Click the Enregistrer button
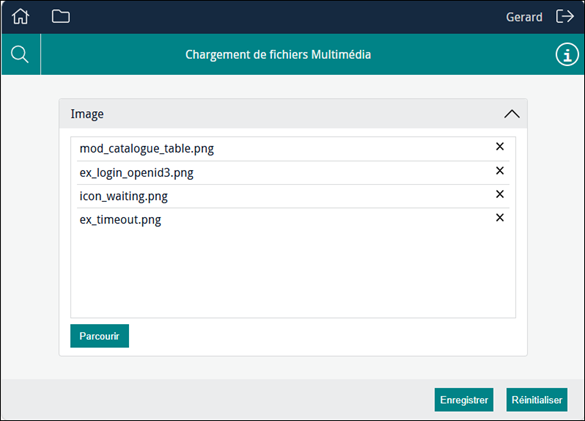The image size is (585, 421). [464, 400]
